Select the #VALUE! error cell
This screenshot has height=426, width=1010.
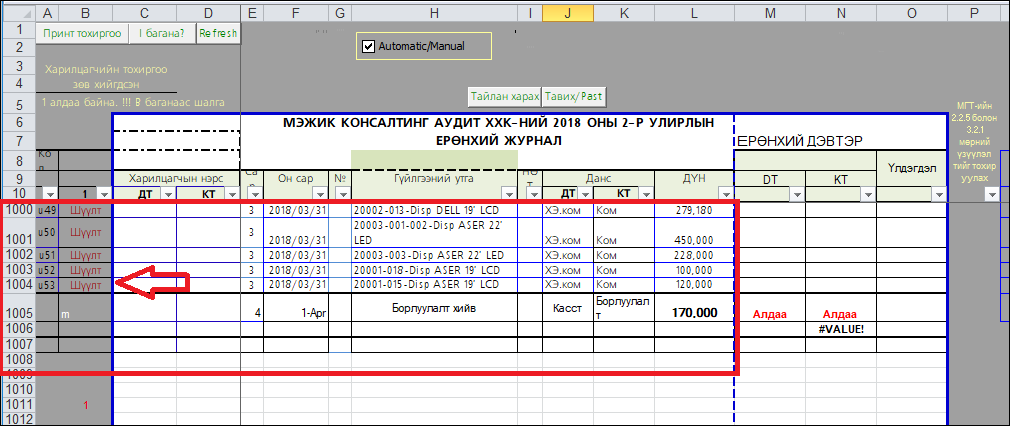(x=840, y=329)
